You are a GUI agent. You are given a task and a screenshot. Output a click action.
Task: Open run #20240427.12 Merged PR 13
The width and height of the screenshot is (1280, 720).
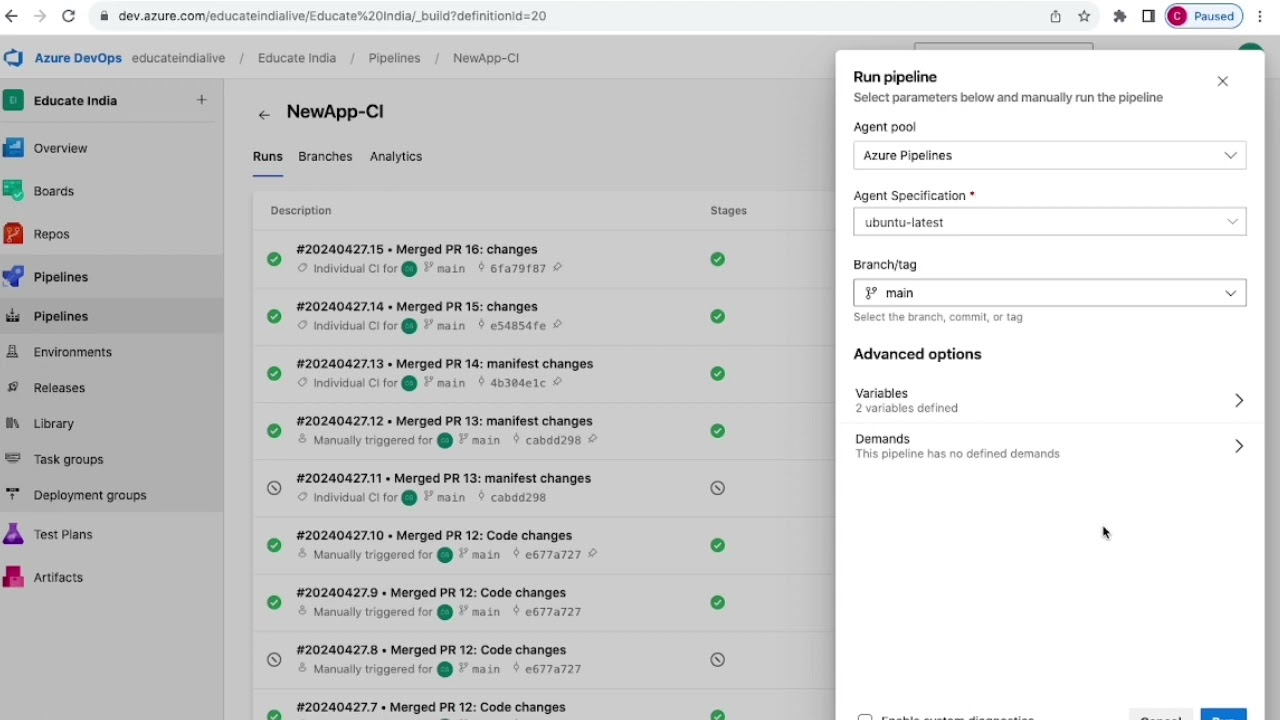tap(444, 421)
